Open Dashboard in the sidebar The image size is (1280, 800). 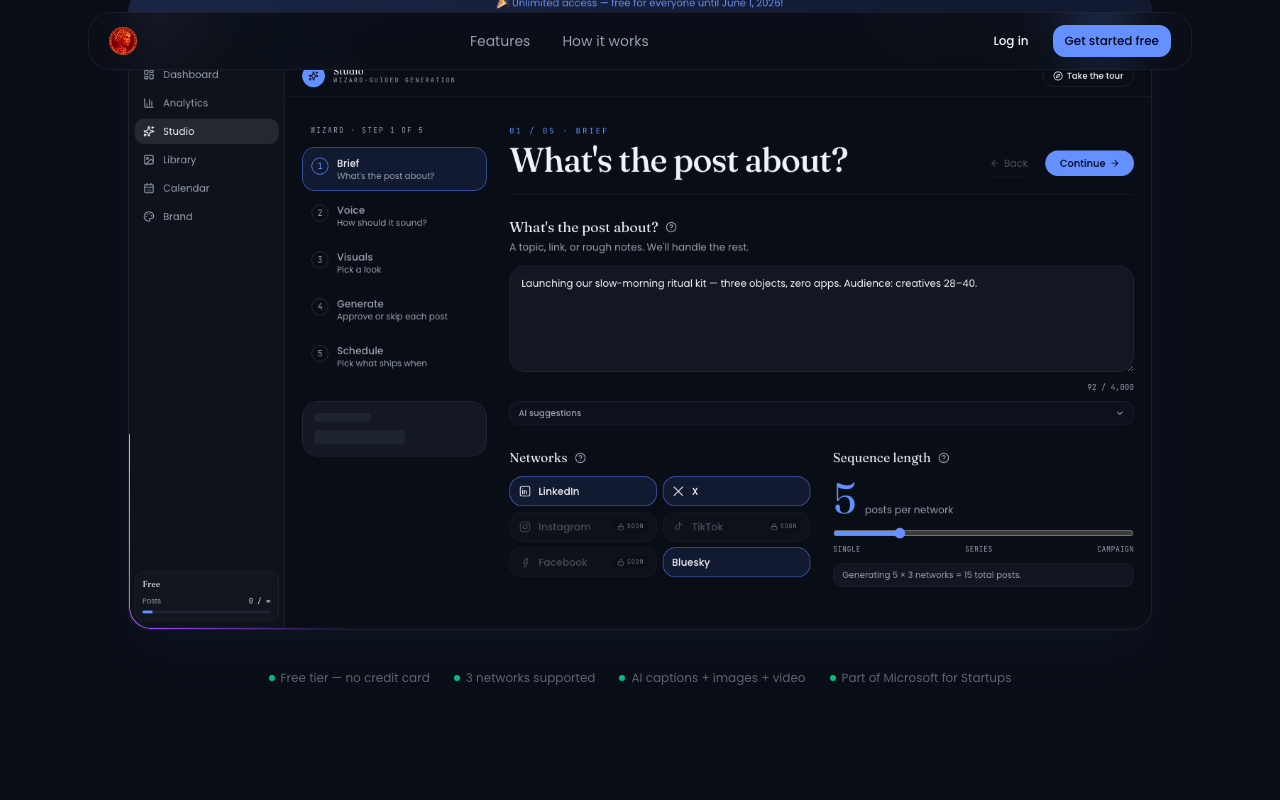(x=207, y=75)
